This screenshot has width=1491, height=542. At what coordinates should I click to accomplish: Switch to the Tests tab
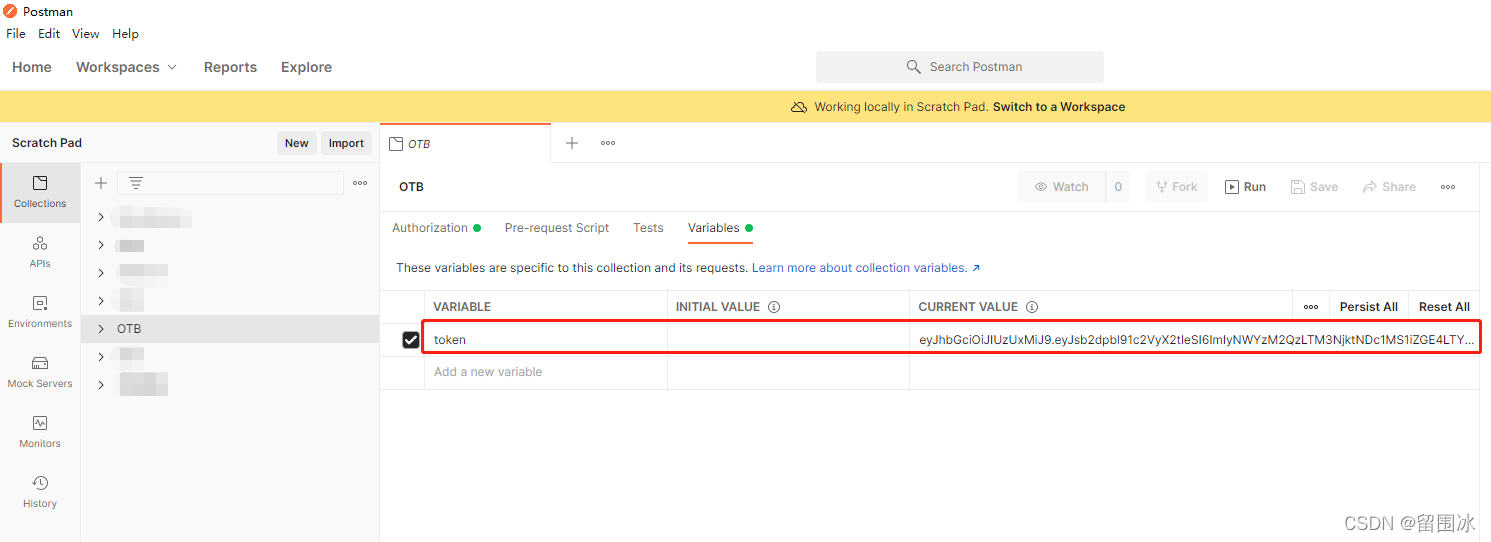click(648, 228)
